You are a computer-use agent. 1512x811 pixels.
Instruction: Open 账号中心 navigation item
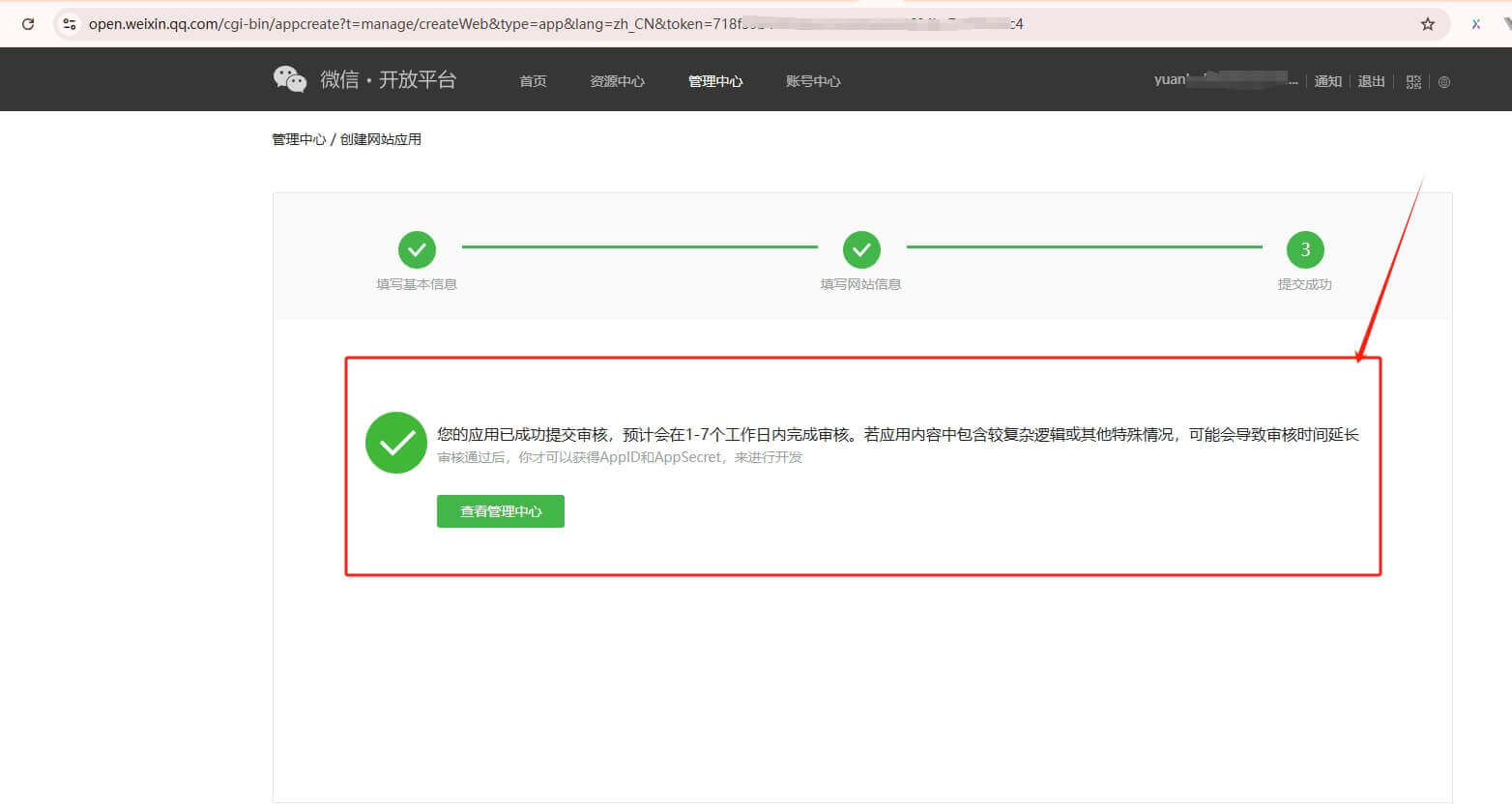pyautogui.click(x=813, y=81)
